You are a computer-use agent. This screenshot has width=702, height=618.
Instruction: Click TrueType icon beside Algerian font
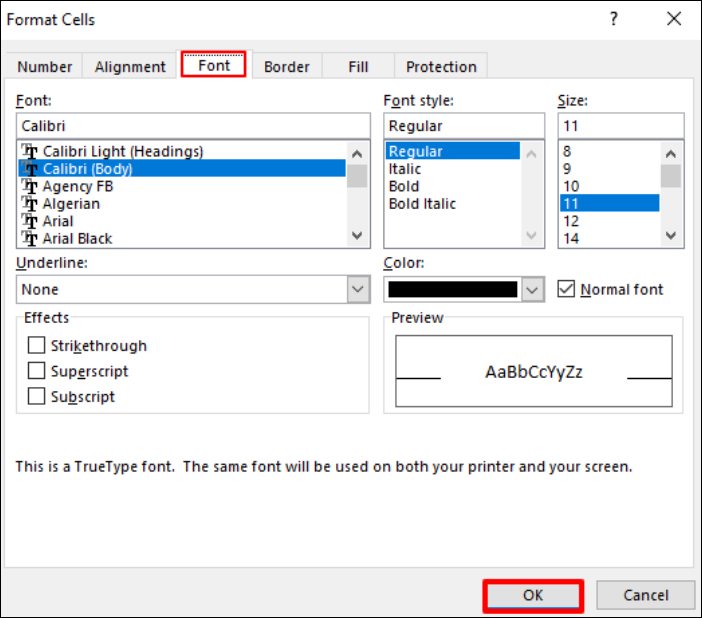[30, 204]
